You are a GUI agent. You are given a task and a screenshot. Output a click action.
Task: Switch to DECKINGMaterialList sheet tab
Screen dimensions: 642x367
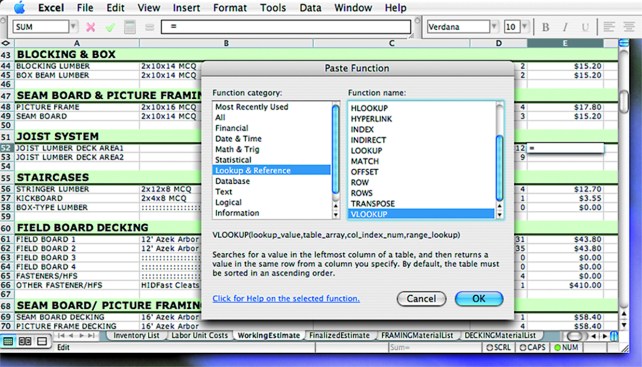click(500, 335)
